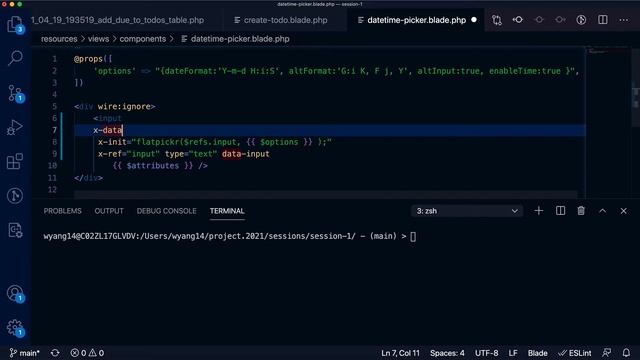This screenshot has width=640, height=360.
Task: Split the editor to the right
Action: pyautogui.click(x=602, y=20)
